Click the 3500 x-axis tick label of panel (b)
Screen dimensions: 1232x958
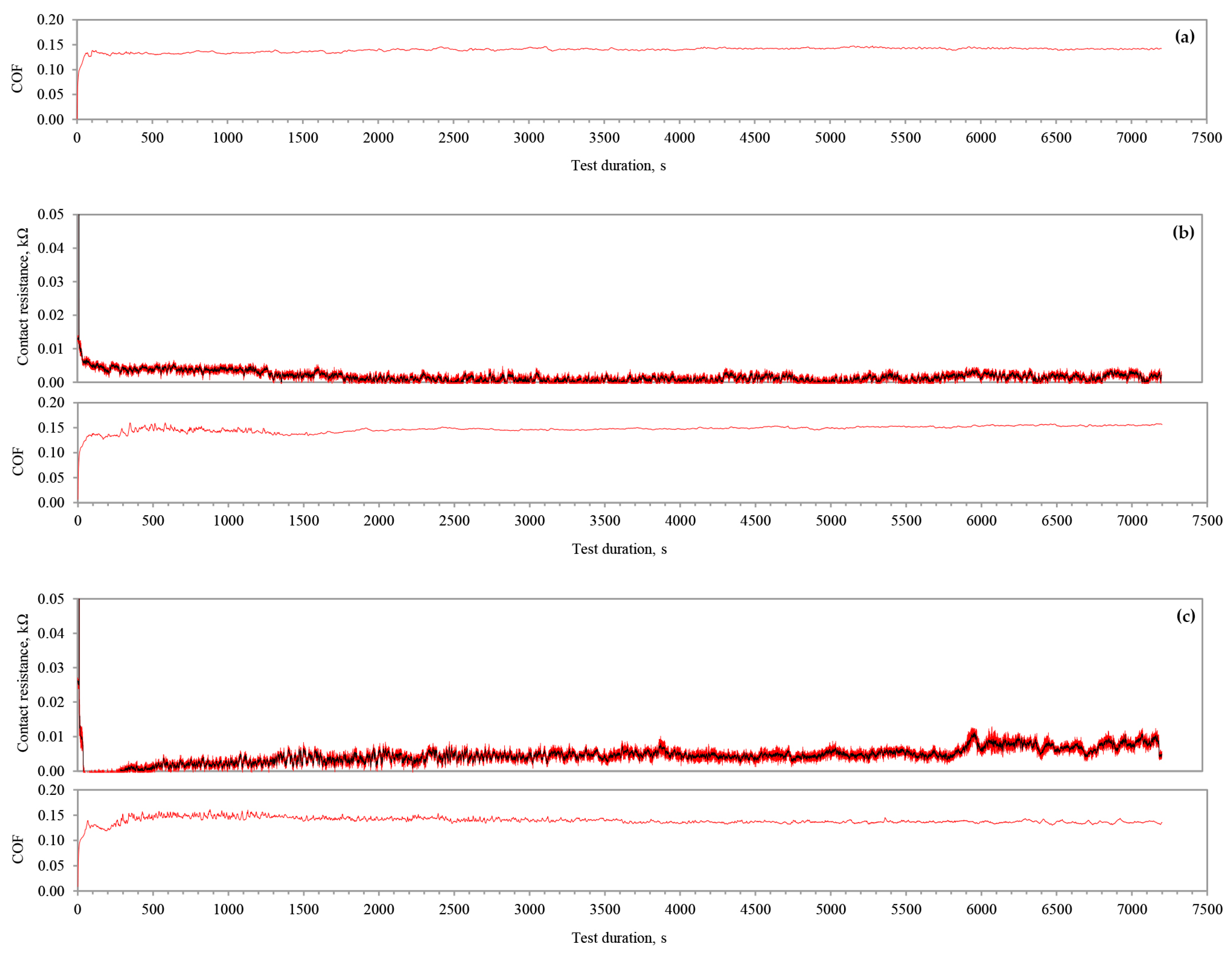[x=605, y=521]
